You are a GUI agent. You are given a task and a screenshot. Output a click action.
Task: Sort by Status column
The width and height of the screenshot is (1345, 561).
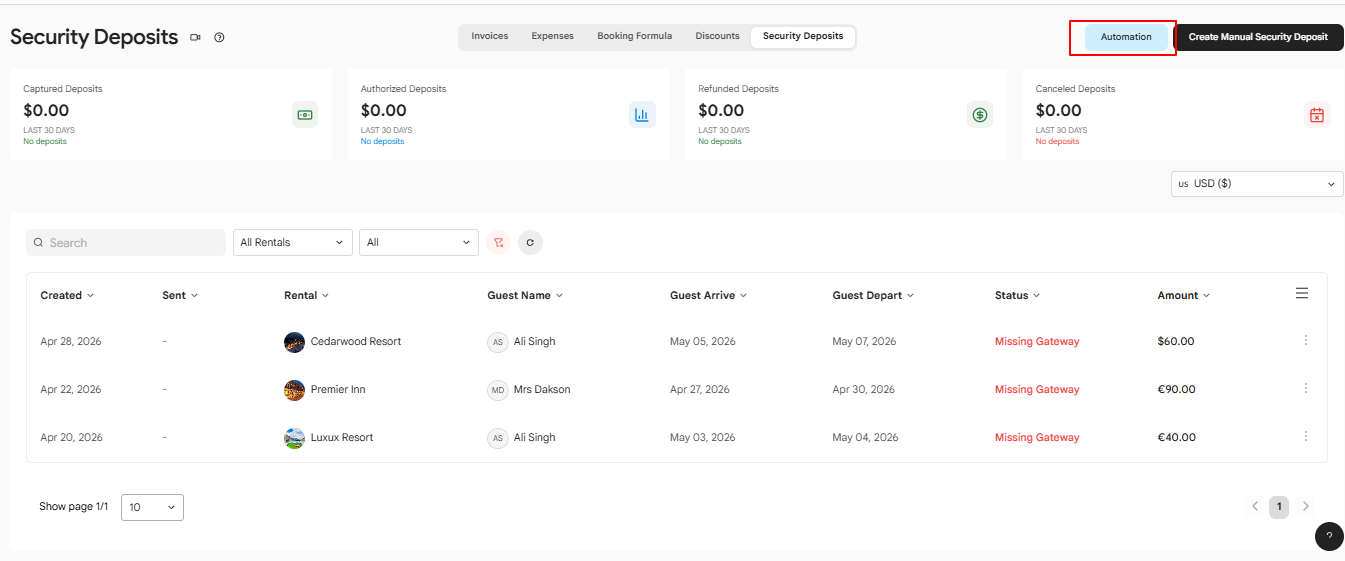[1017, 295]
